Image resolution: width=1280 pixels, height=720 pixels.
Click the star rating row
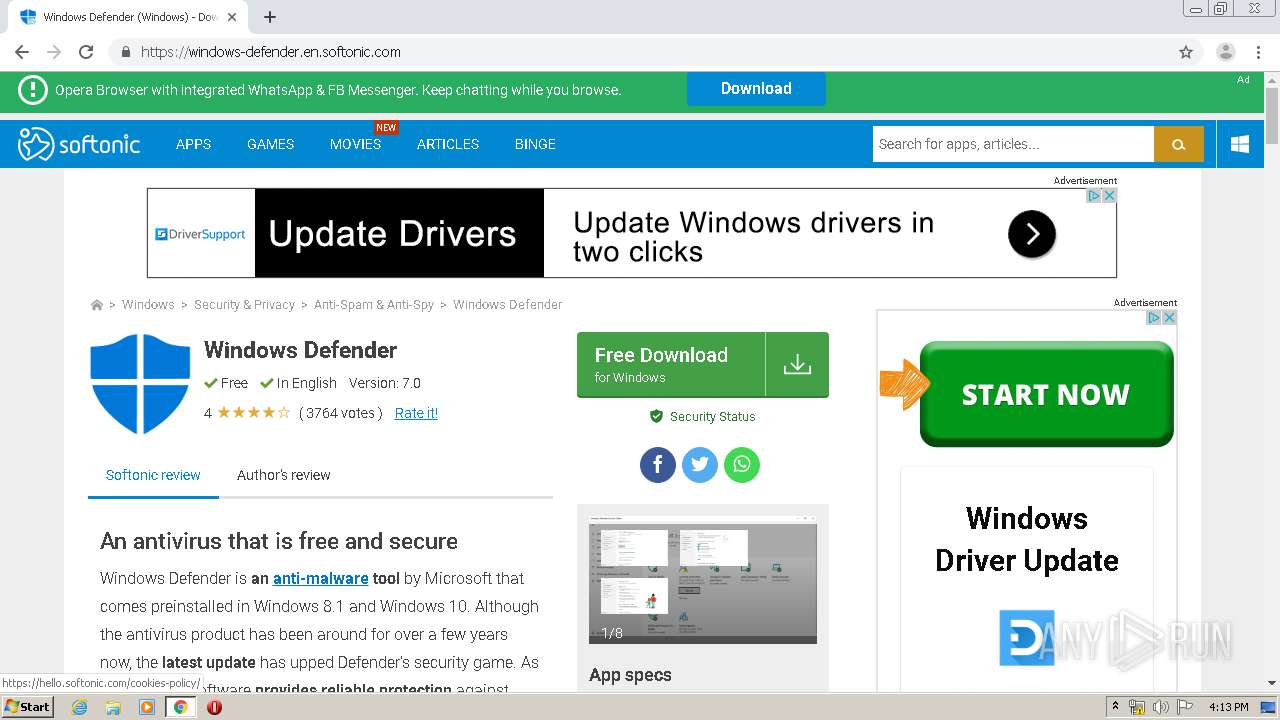coord(254,413)
